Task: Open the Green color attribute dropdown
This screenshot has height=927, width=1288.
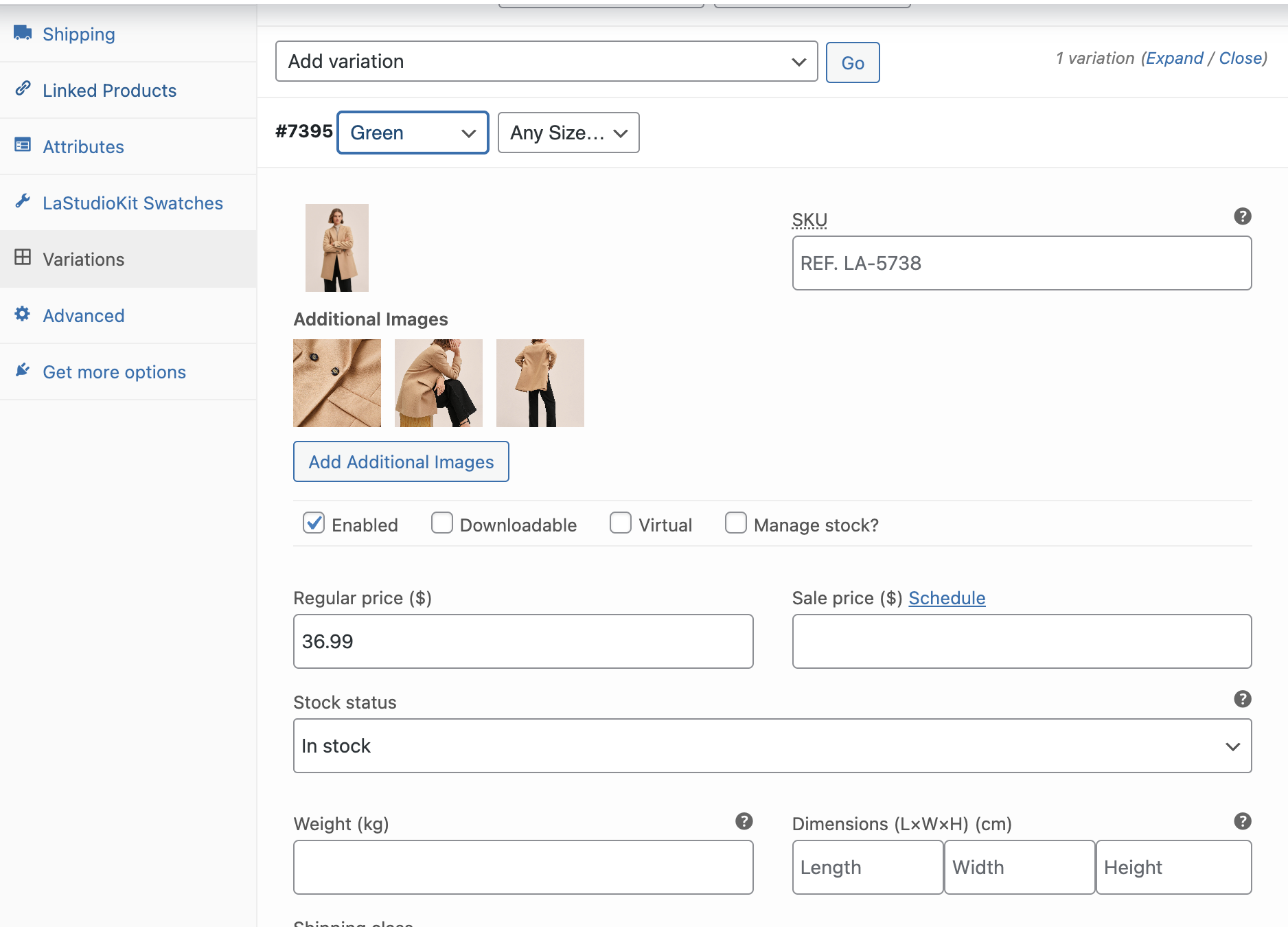Action: [x=413, y=133]
